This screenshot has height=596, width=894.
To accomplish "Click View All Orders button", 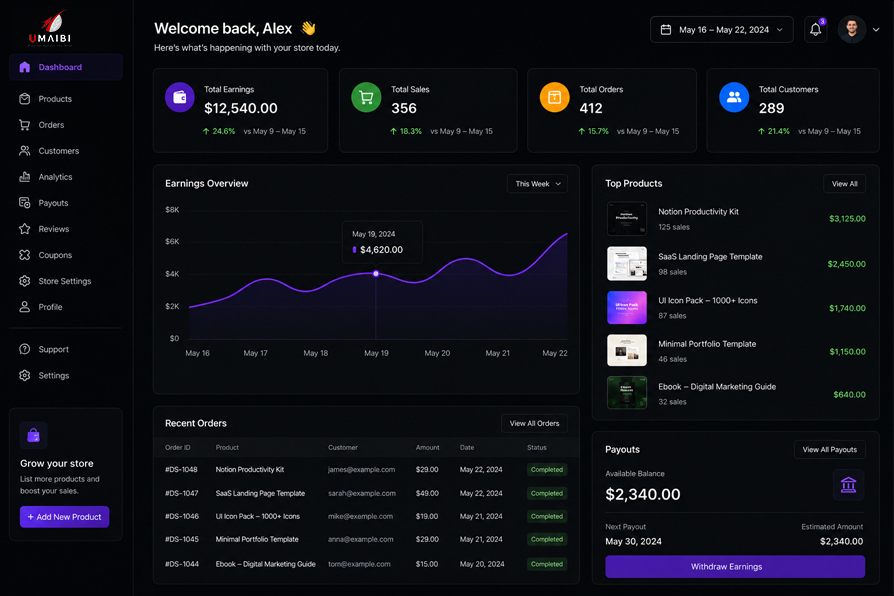I will pos(534,423).
